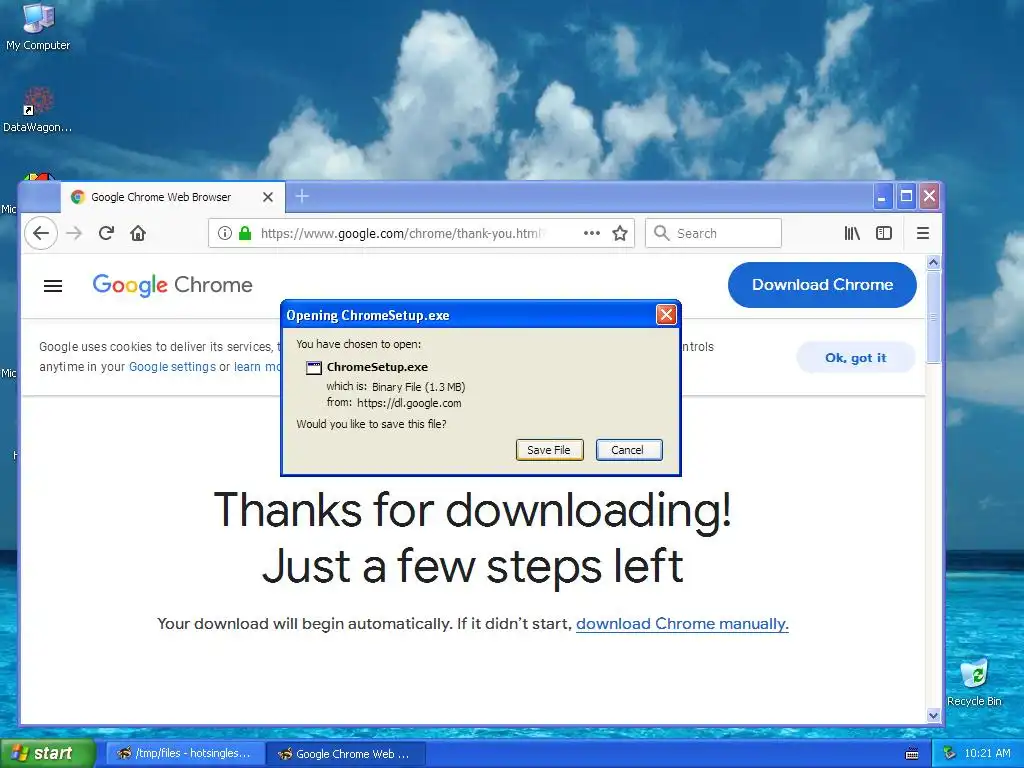Select the DataWagon desktop shortcut
The width and height of the screenshot is (1024, 768).
tap(37, 110)
